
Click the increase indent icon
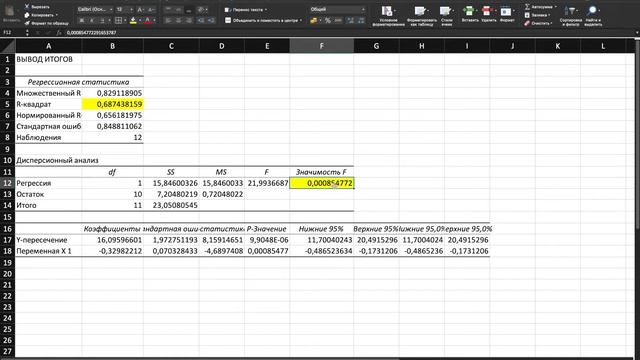pyautogui.click(x=211, y=20)
